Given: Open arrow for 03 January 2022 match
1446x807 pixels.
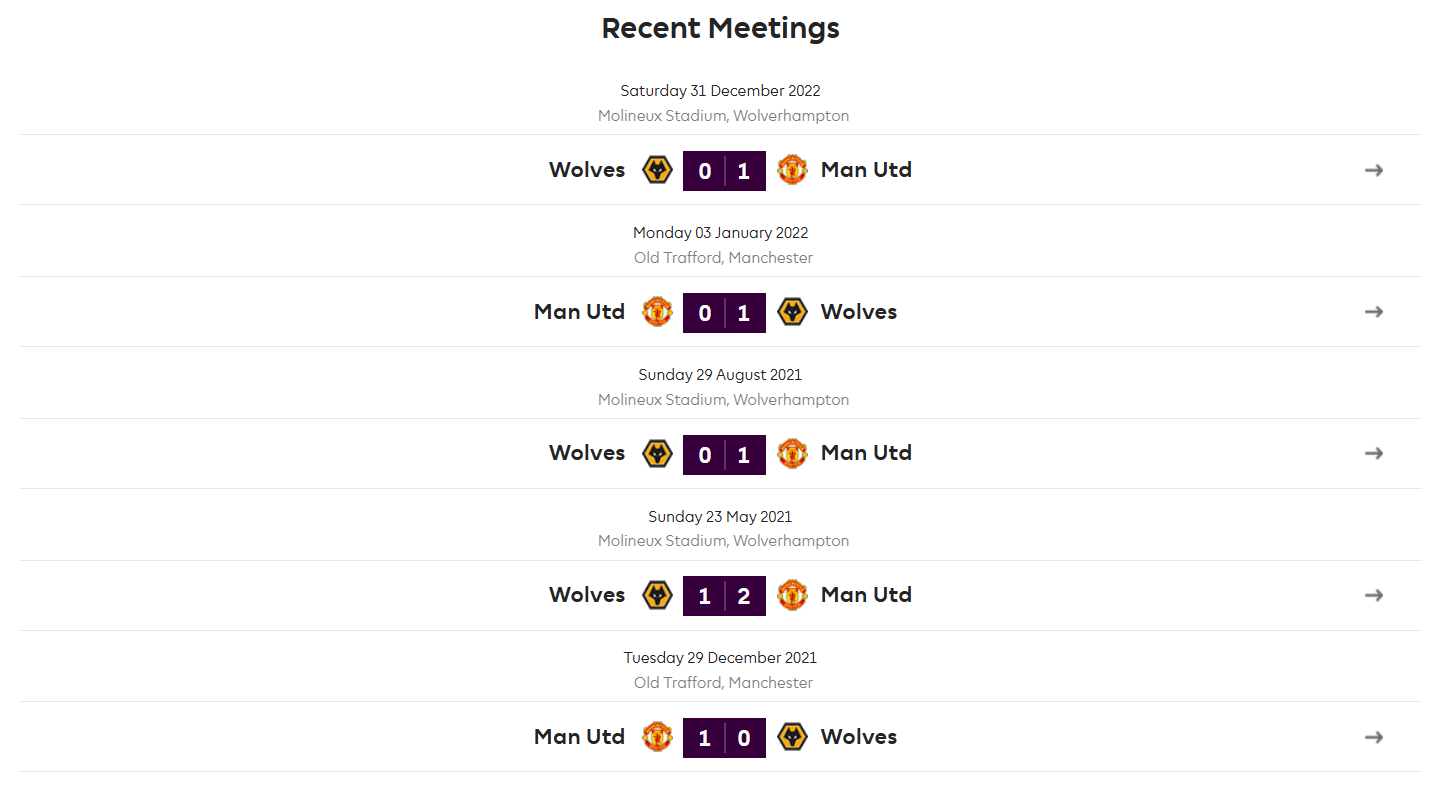Looking at the screenshot, I should (x=1374, y=312).
